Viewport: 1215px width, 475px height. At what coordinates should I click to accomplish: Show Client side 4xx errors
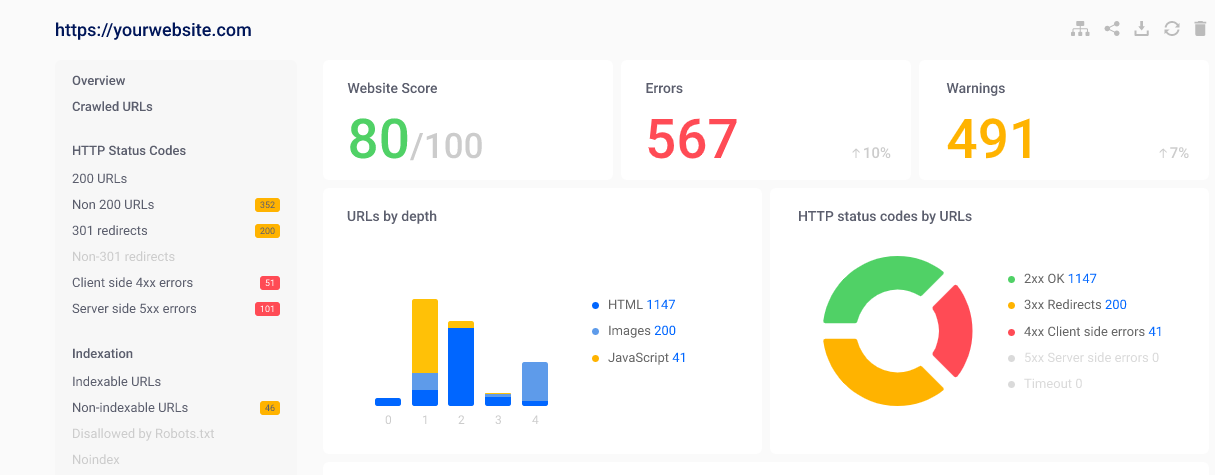click(x=132, y=283)
